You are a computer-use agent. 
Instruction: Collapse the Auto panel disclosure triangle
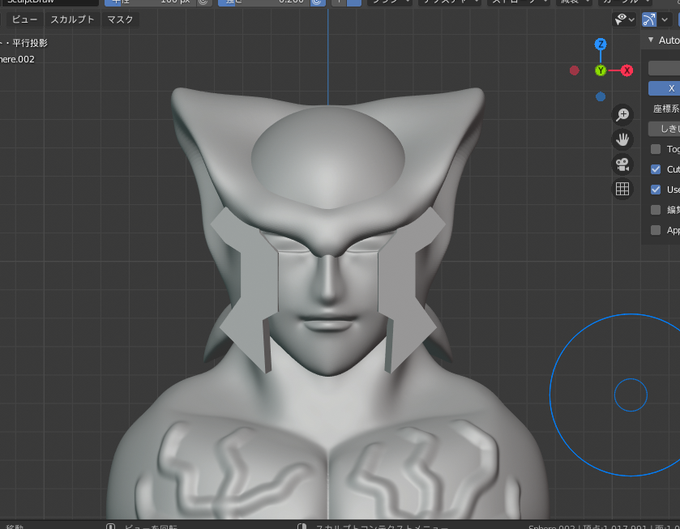click(651, 40)
